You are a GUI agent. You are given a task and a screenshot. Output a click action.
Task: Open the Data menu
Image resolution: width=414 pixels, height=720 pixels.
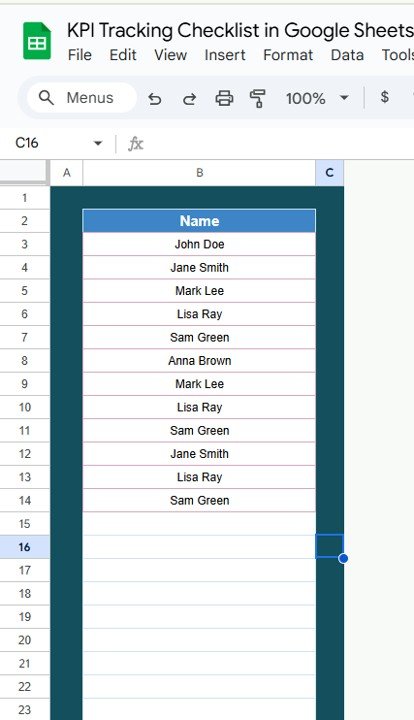(x=347, y=55)
